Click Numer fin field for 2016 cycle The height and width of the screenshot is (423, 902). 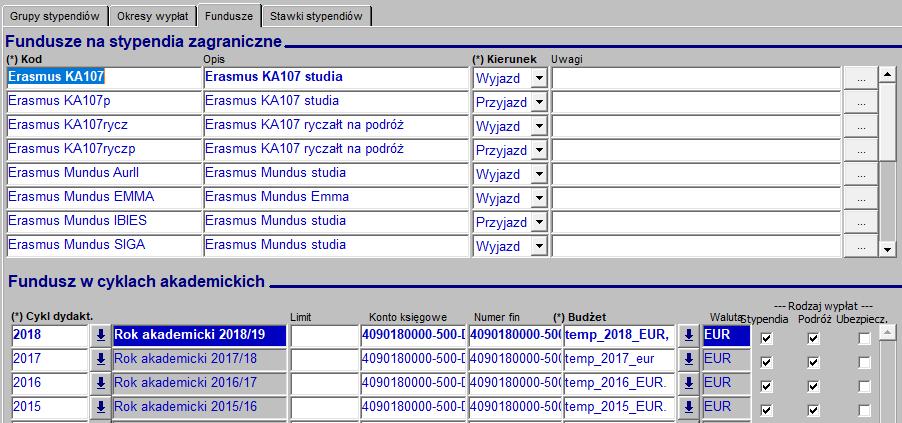coord(515,384)
